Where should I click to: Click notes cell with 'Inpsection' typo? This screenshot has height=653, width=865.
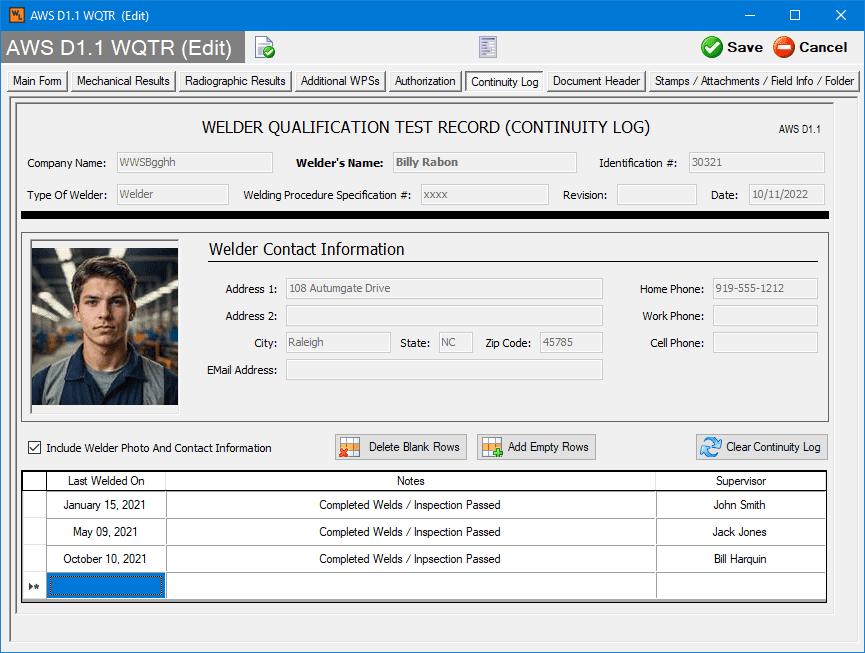point(410,559)
